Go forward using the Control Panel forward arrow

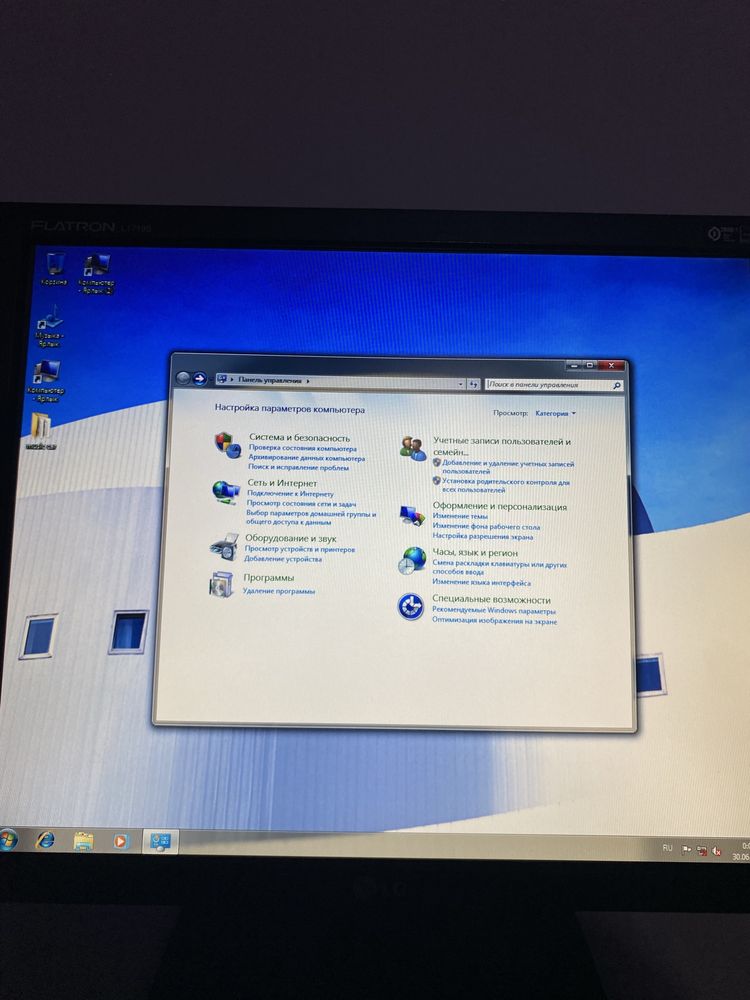[x=199, y=379]
